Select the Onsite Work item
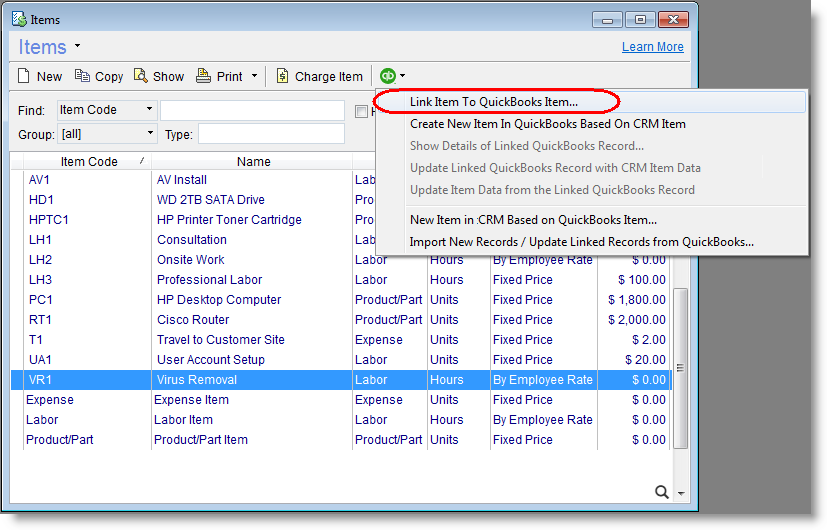The image size is (827, 530). click(190, 260)
